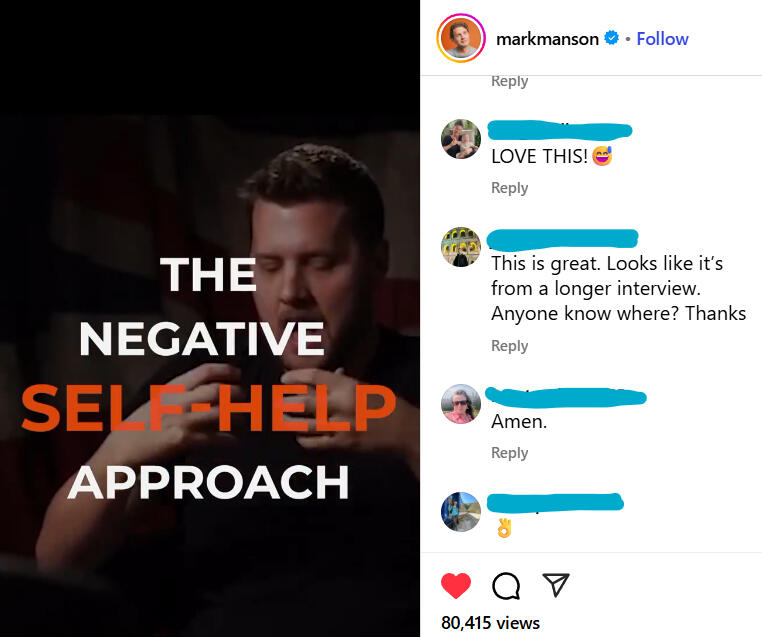Open avatar of 'LOVE THIS!' commenter
The height and width of the screenshot is (637, 762).
pyautogui.click(x=461, y=139)
